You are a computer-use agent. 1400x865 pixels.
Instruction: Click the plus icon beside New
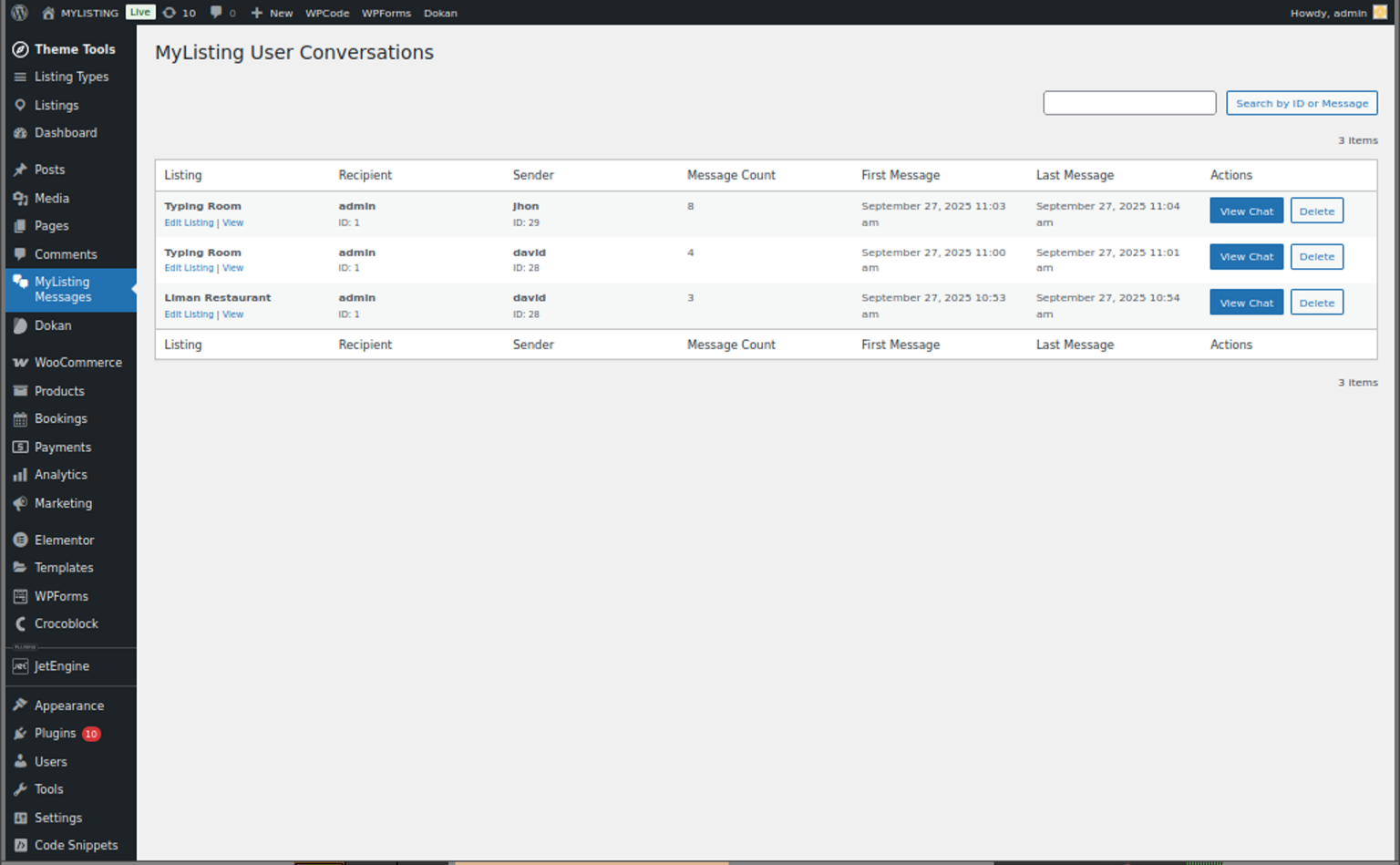point(257,13)
